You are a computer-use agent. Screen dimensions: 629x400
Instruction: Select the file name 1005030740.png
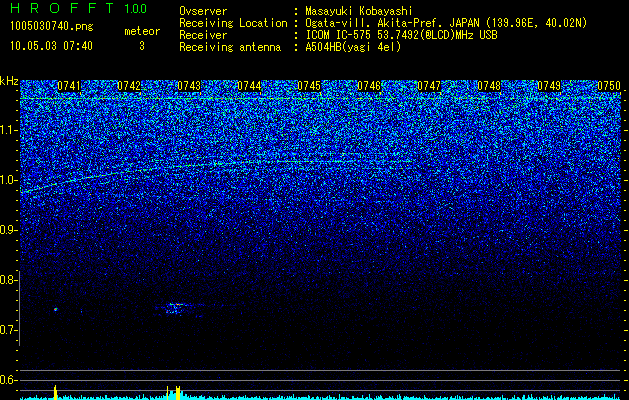click(51, 27)
